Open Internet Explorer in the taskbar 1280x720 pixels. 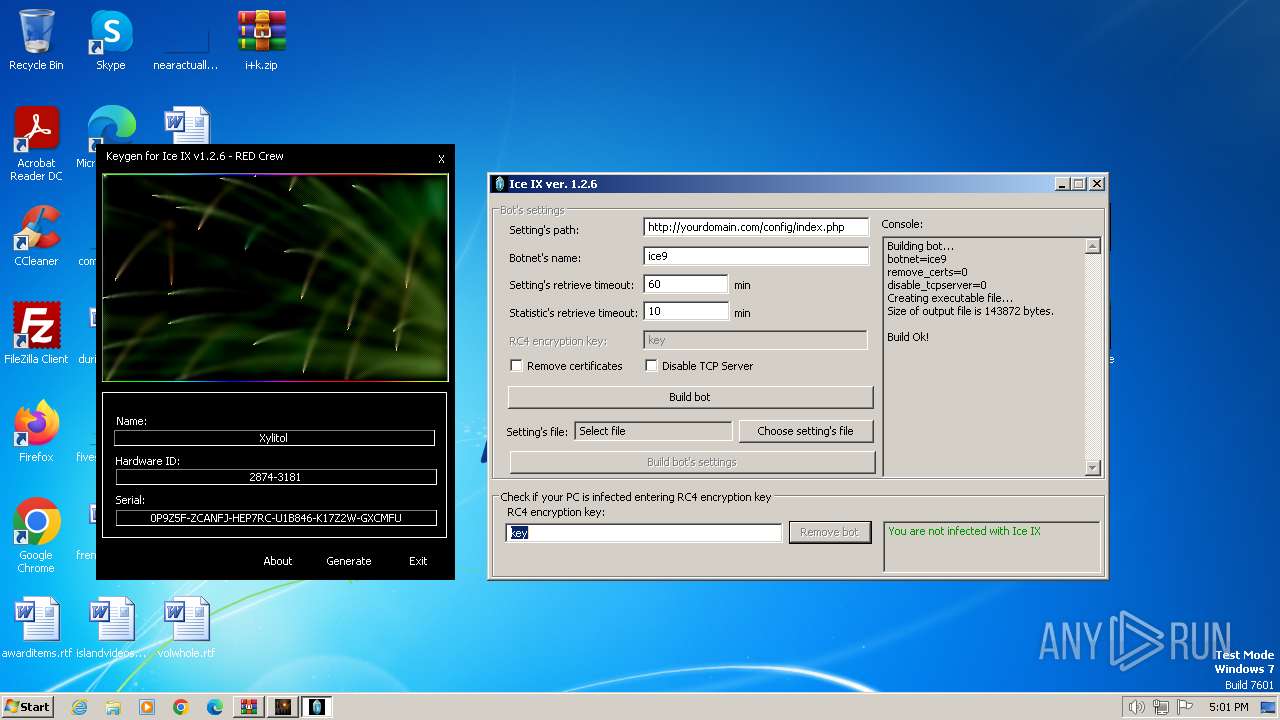pos(79,707)
